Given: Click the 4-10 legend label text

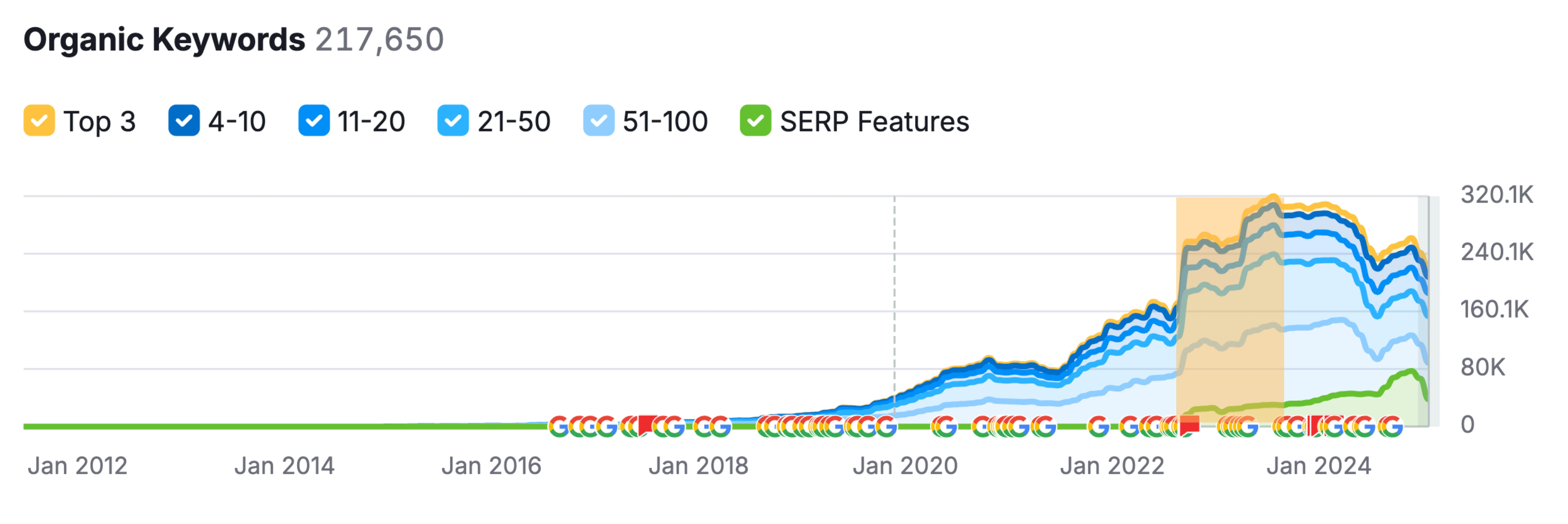Looking at the screenshot, I should coord(237,122).
